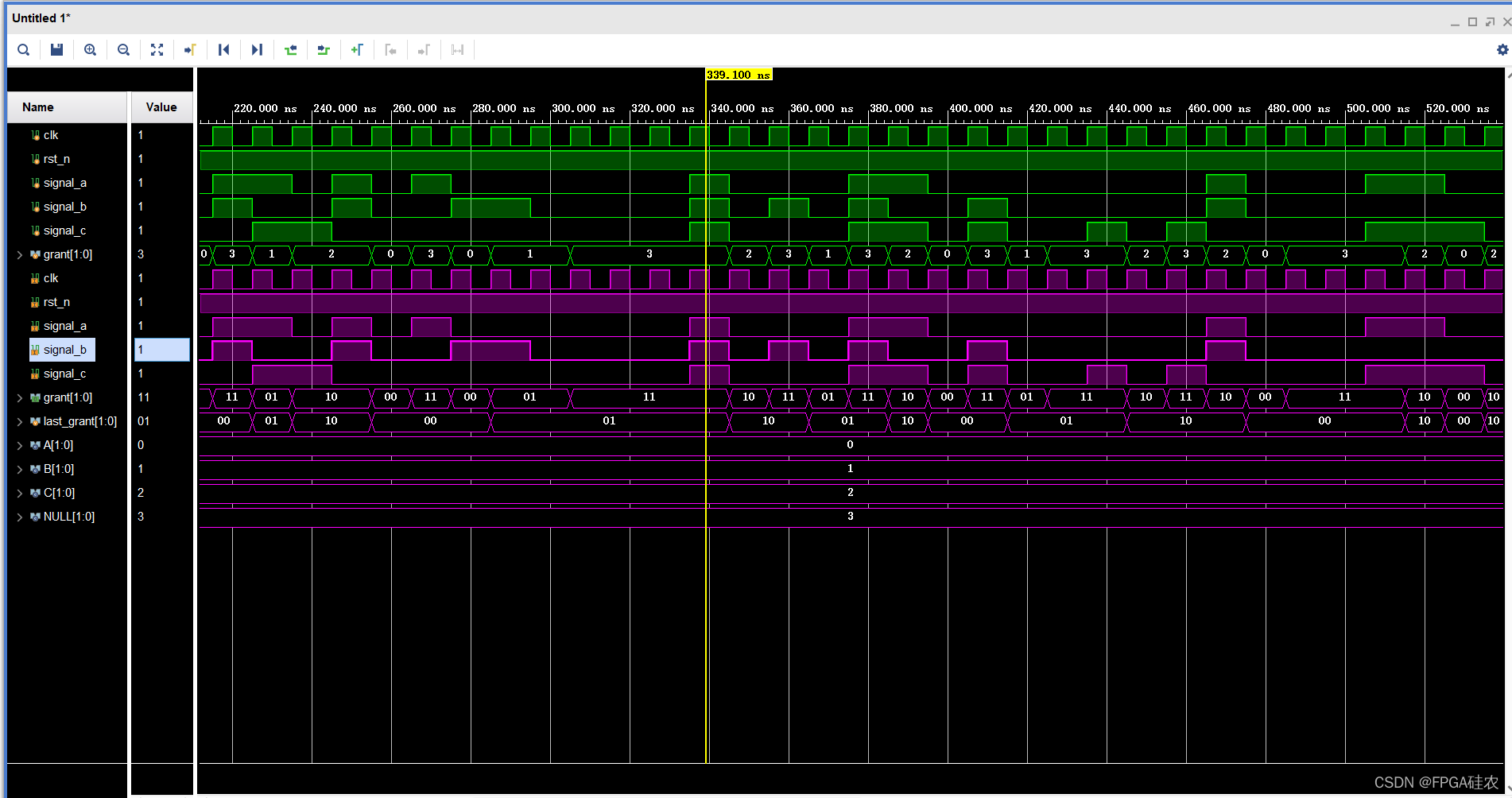Click the Search magnifier toolbar icon
1512x798 pixels.
24,50
